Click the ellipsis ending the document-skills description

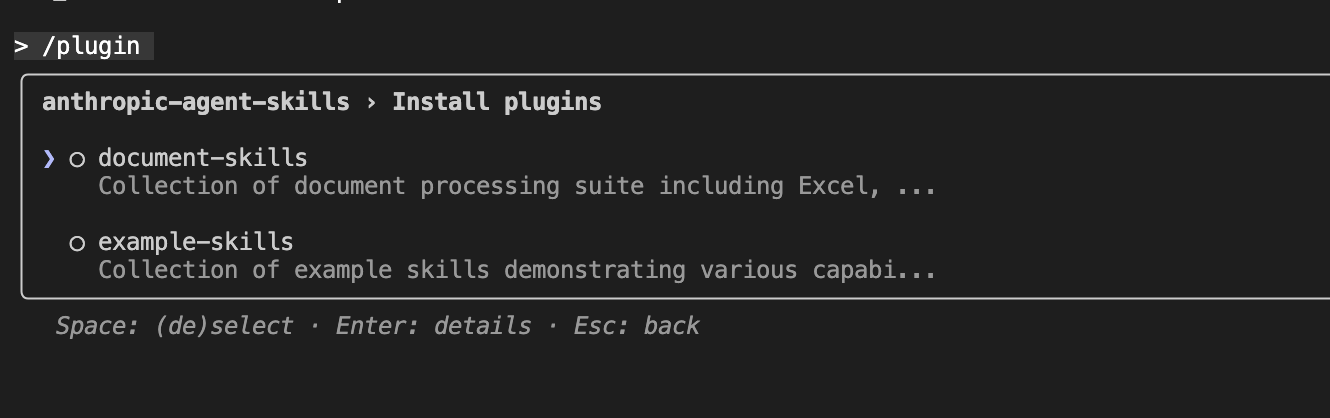point(916,187)
